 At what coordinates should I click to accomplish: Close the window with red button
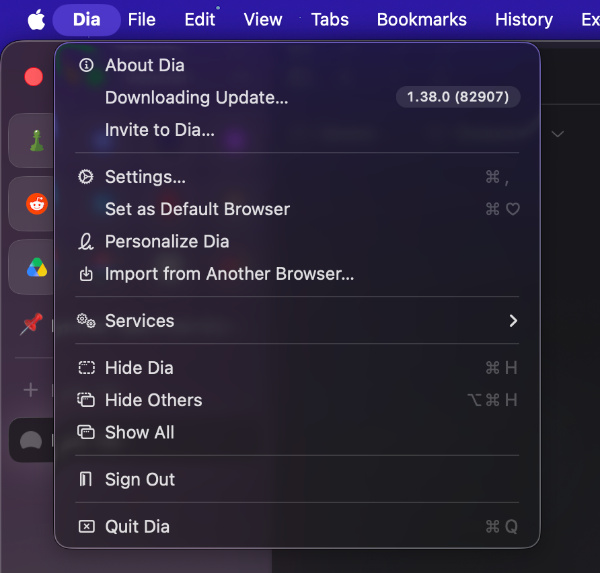click(34, 77)
